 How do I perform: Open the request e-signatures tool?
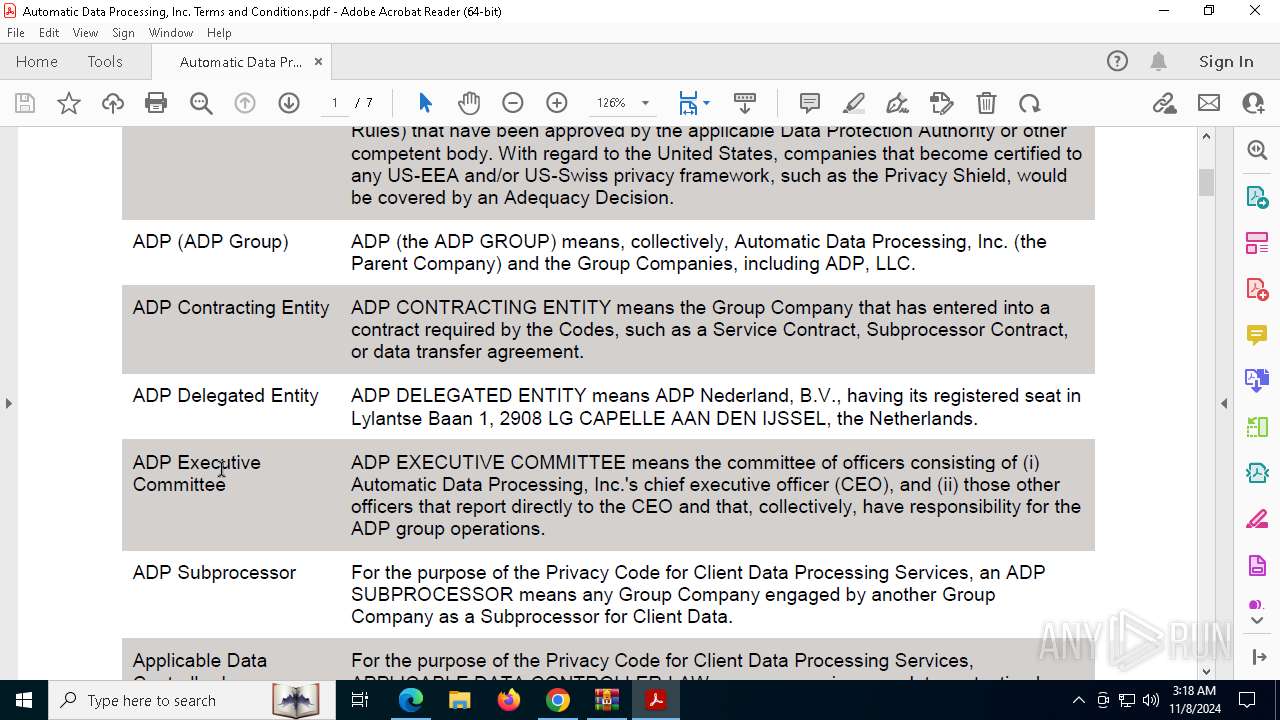click(x=942, y=103)
